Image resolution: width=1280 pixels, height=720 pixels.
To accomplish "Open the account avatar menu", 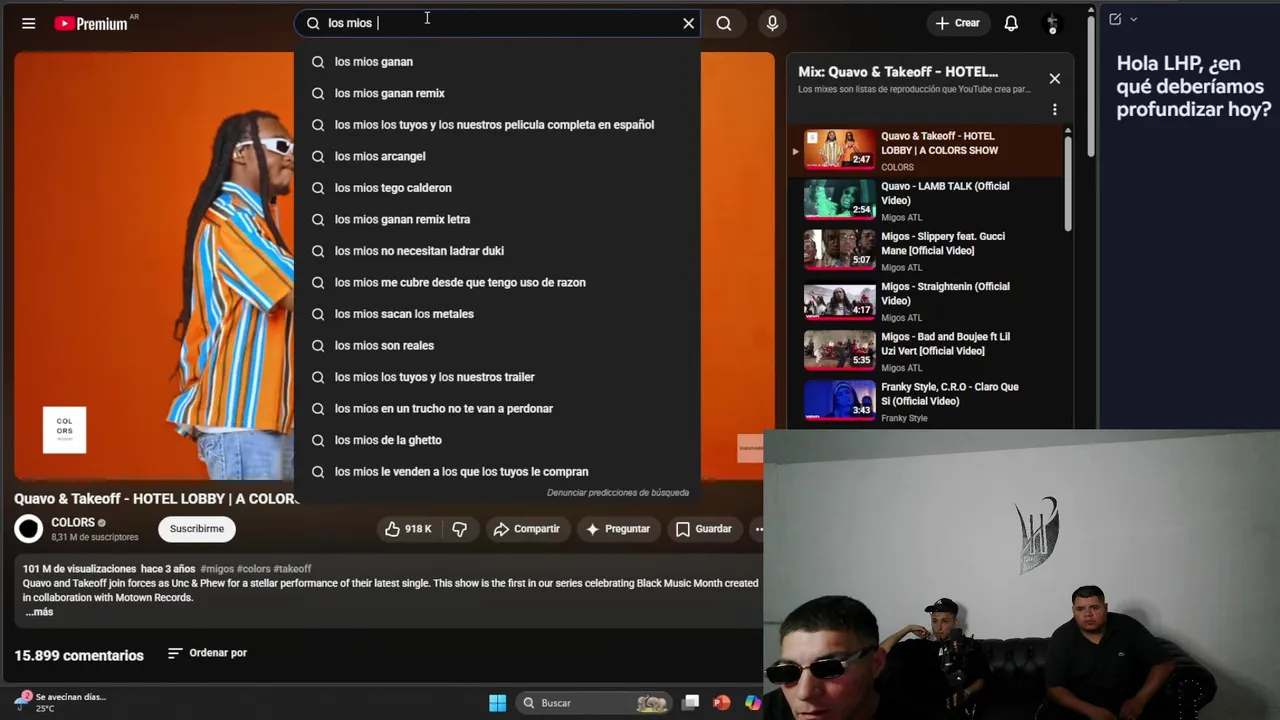I will click(1051, 23).
